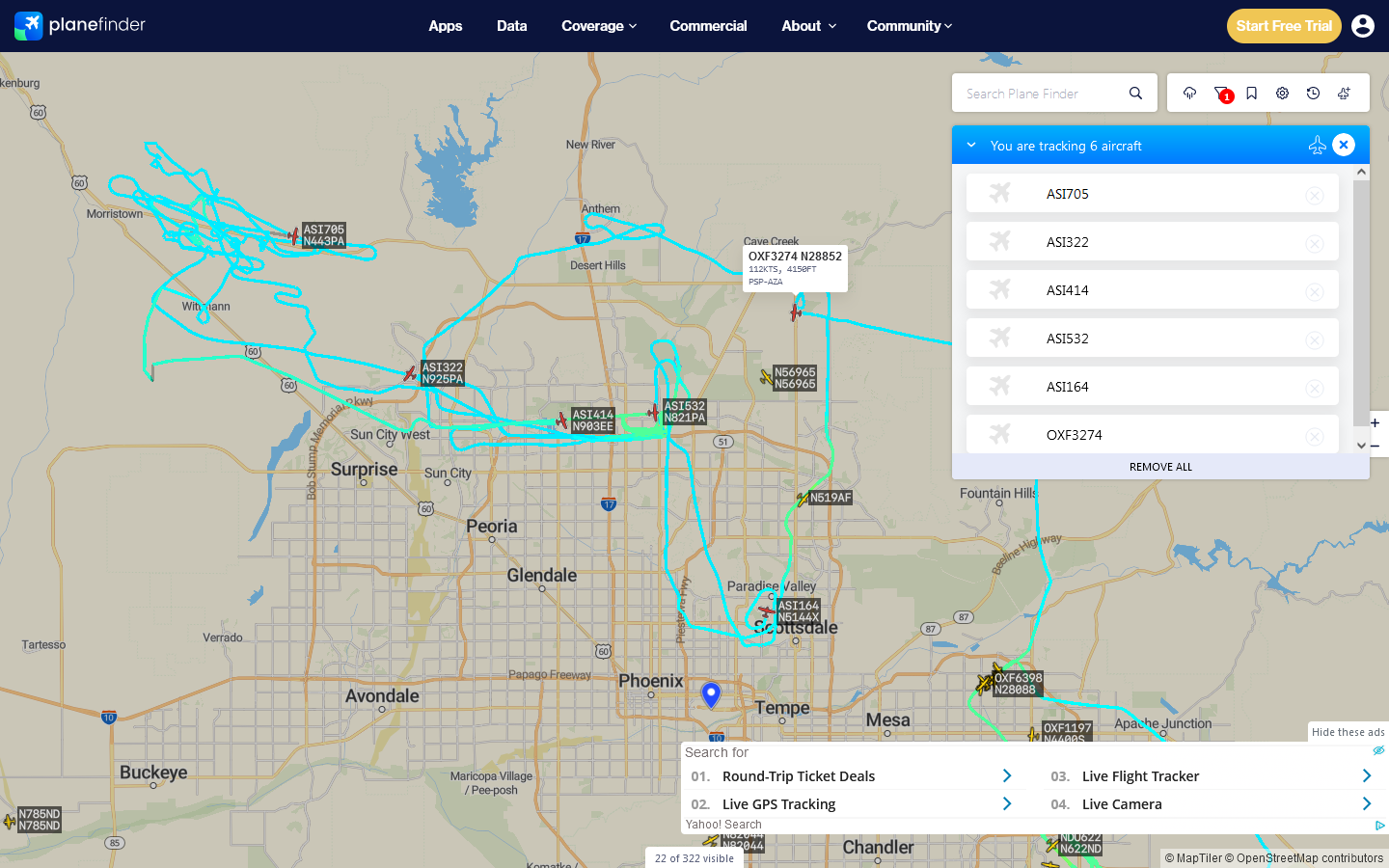Image resolution: width=1389 pixels, height=868 pixels.
Task: Click the tracking list scrollbar up arrow
Action: click(x=1361, y=172)
